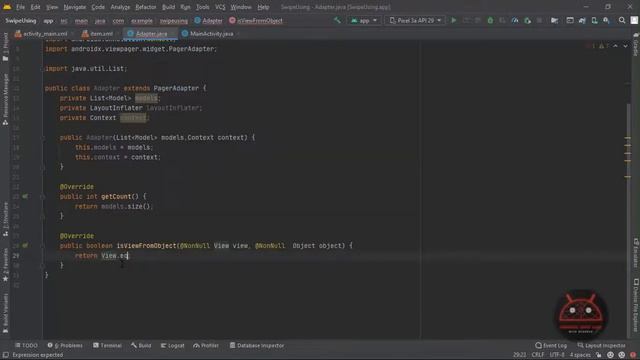
Task: Toggle the Device File Explorer window
Action: [x=636, y=305]
